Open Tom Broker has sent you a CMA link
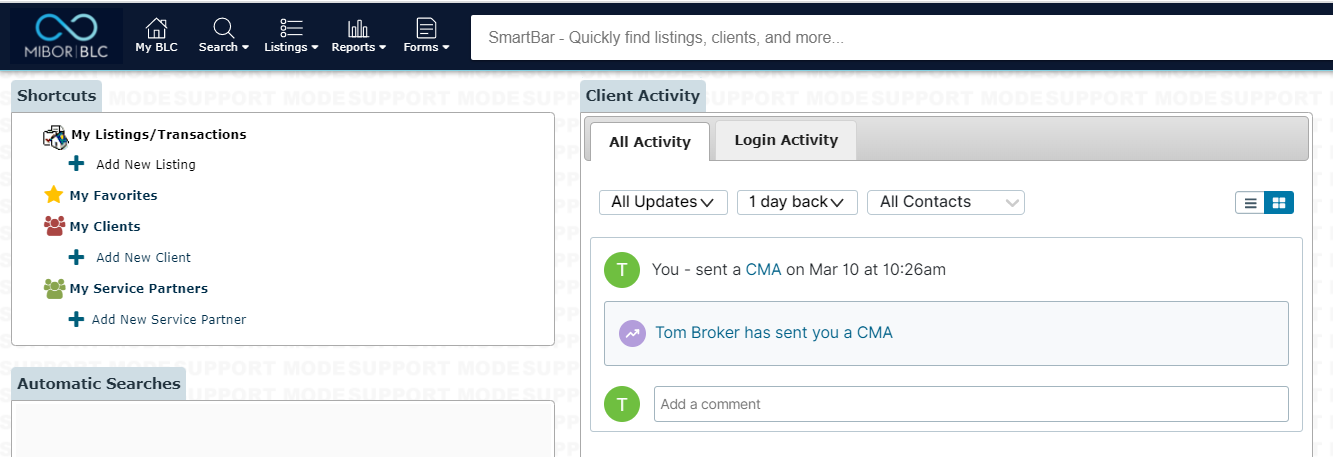This screenshot has height=457, width=1333. (773, 333)
